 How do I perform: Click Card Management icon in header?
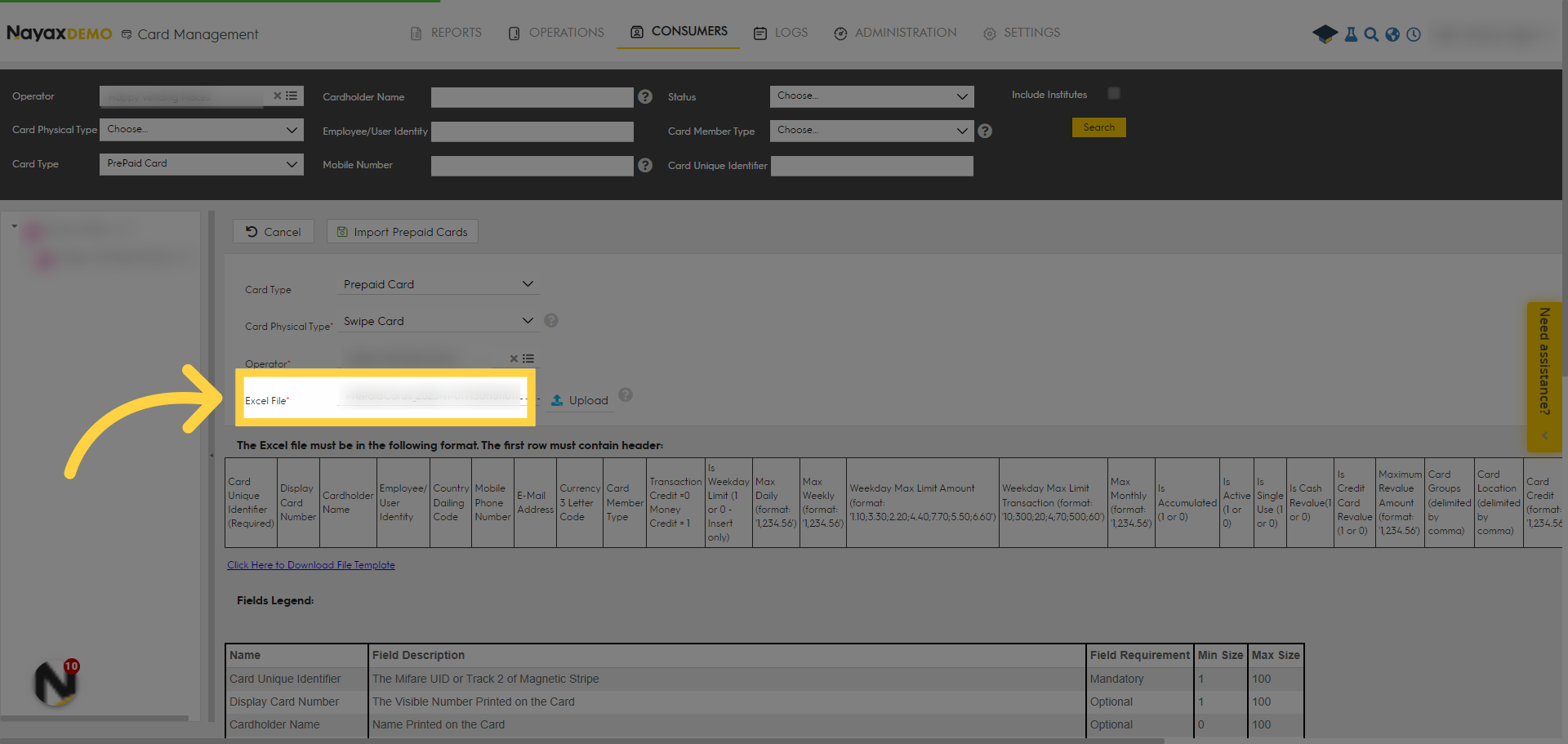pos(127,34)
